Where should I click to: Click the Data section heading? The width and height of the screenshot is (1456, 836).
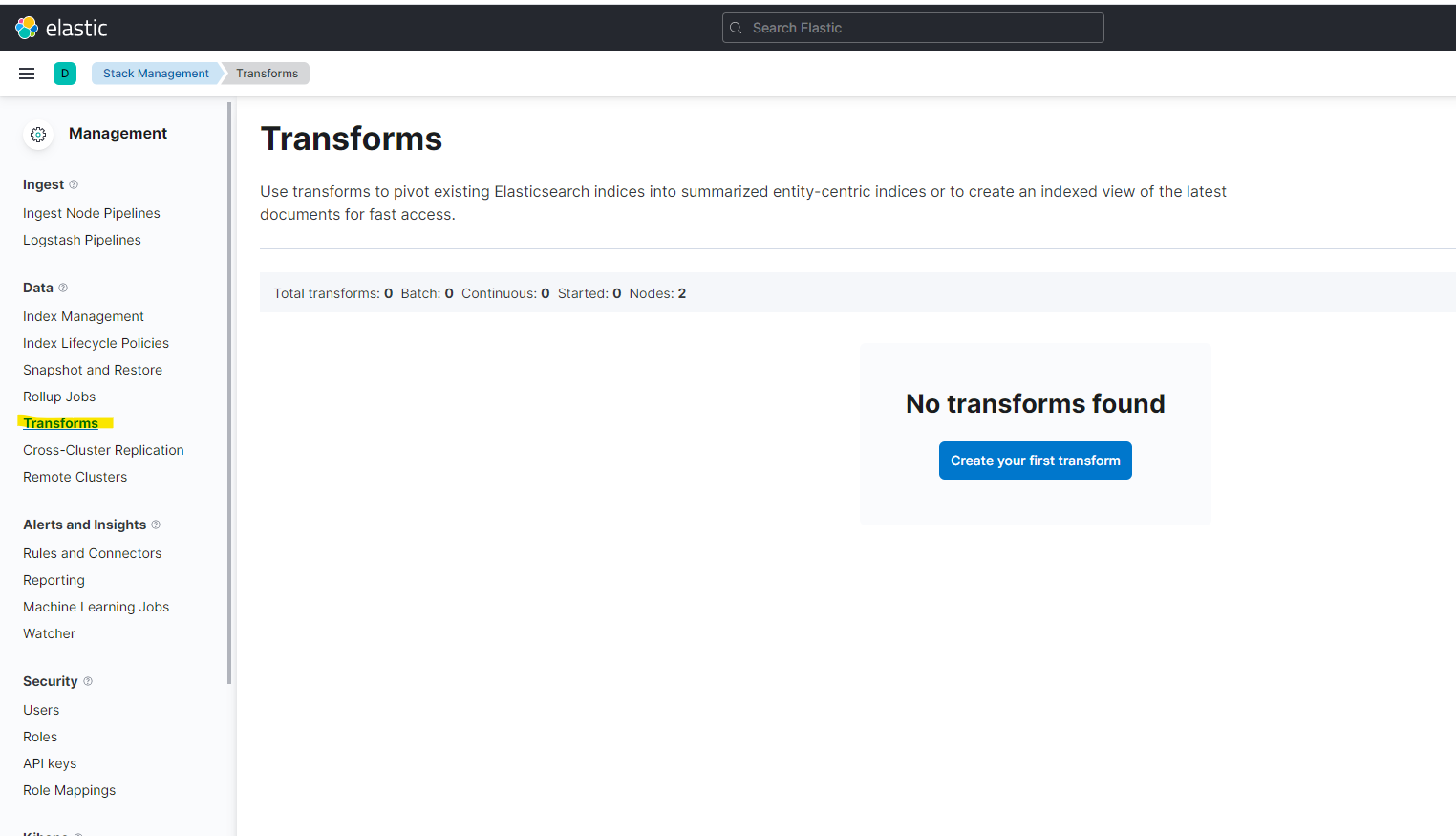38,288
